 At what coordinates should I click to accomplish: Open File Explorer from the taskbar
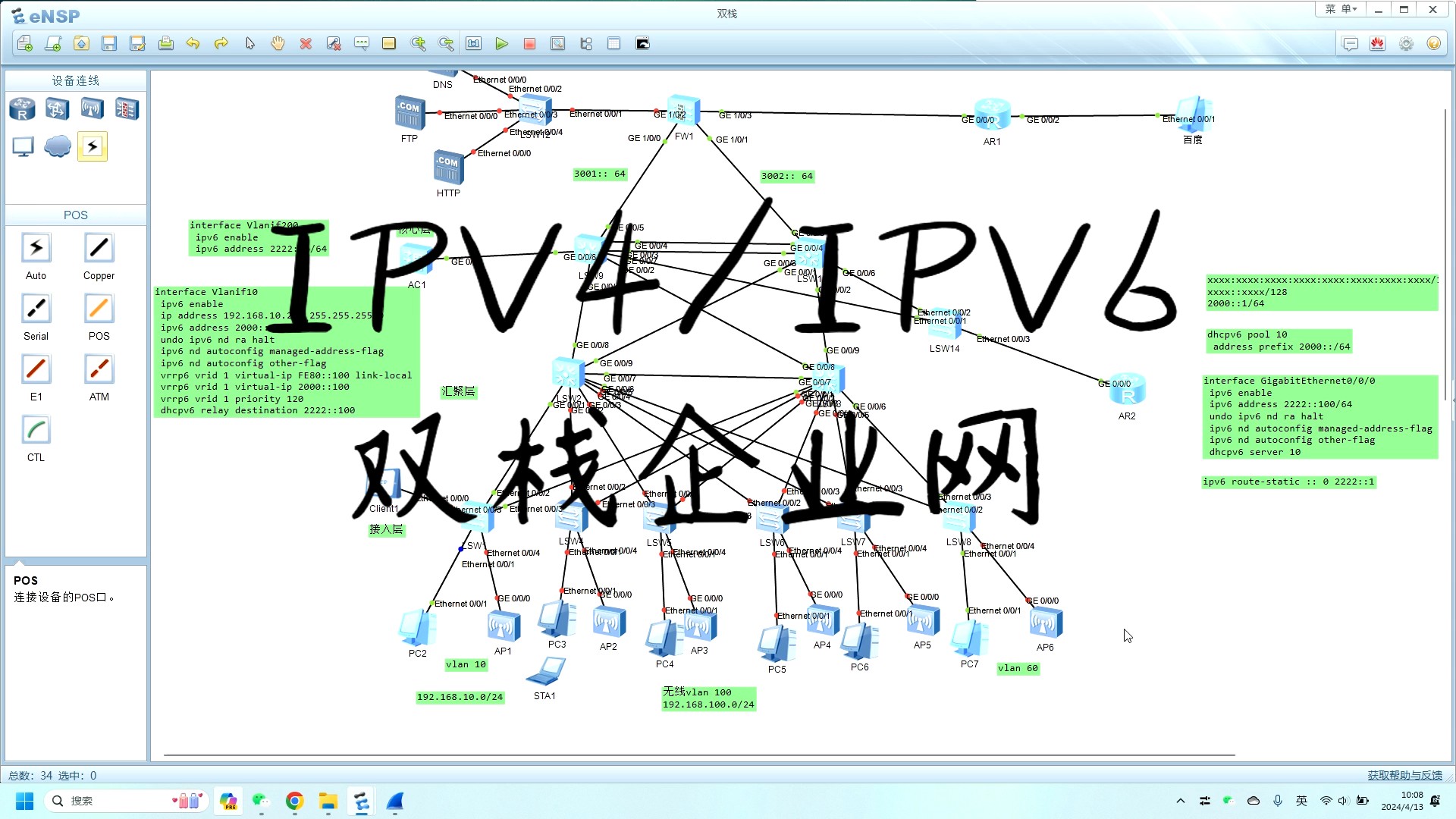328,801
